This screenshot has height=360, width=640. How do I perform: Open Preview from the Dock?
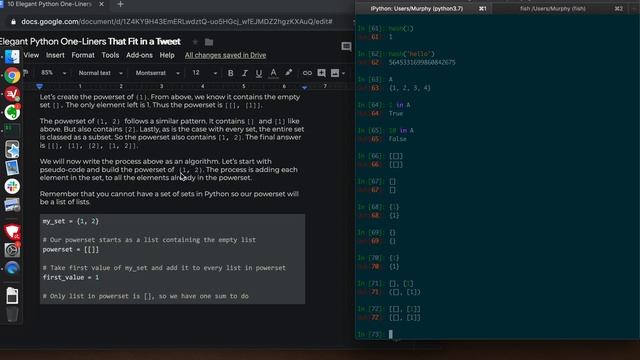coord(12,168)
